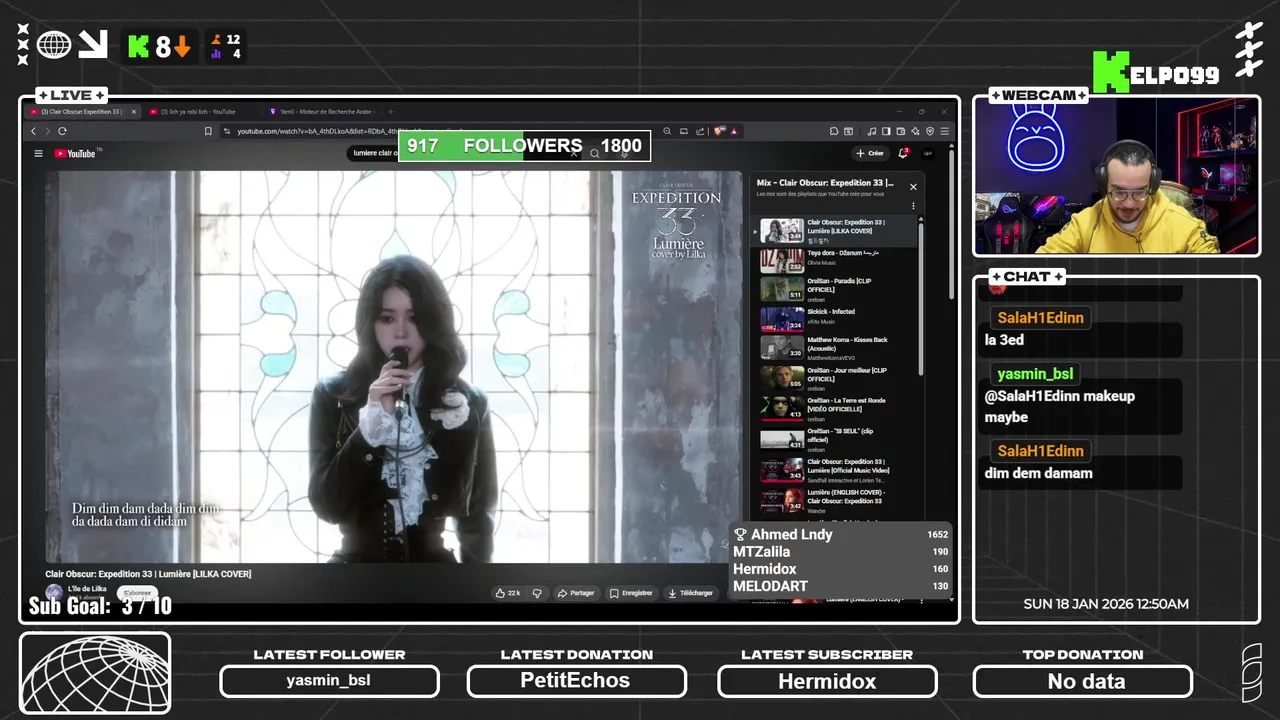
Task: Open the YouTube hamburger guide menu
Action: click(x=38, y=153)
